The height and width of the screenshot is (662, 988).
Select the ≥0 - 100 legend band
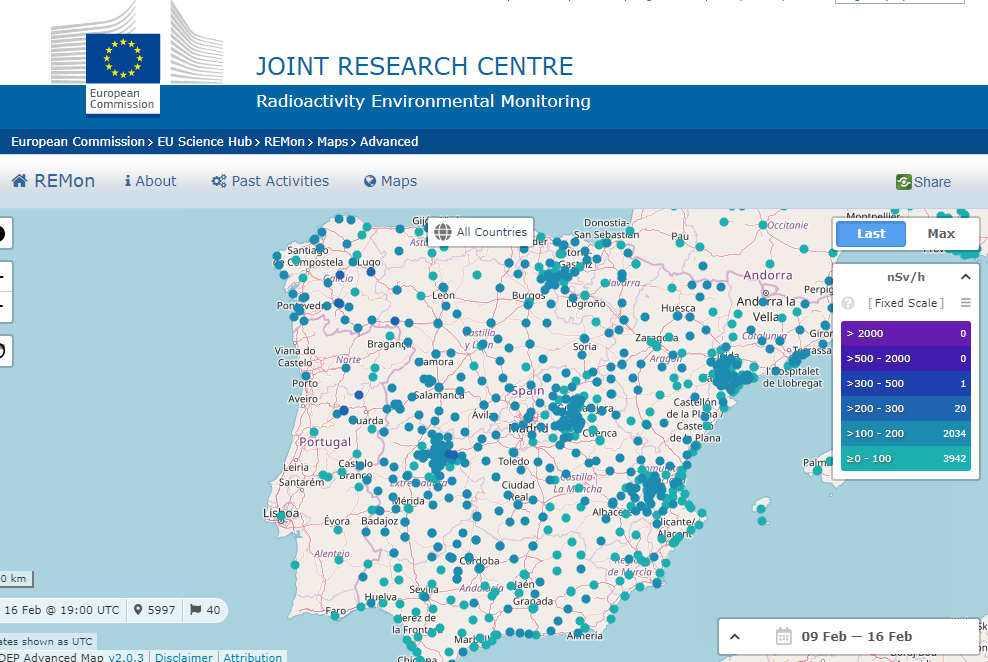pos(905,459)
